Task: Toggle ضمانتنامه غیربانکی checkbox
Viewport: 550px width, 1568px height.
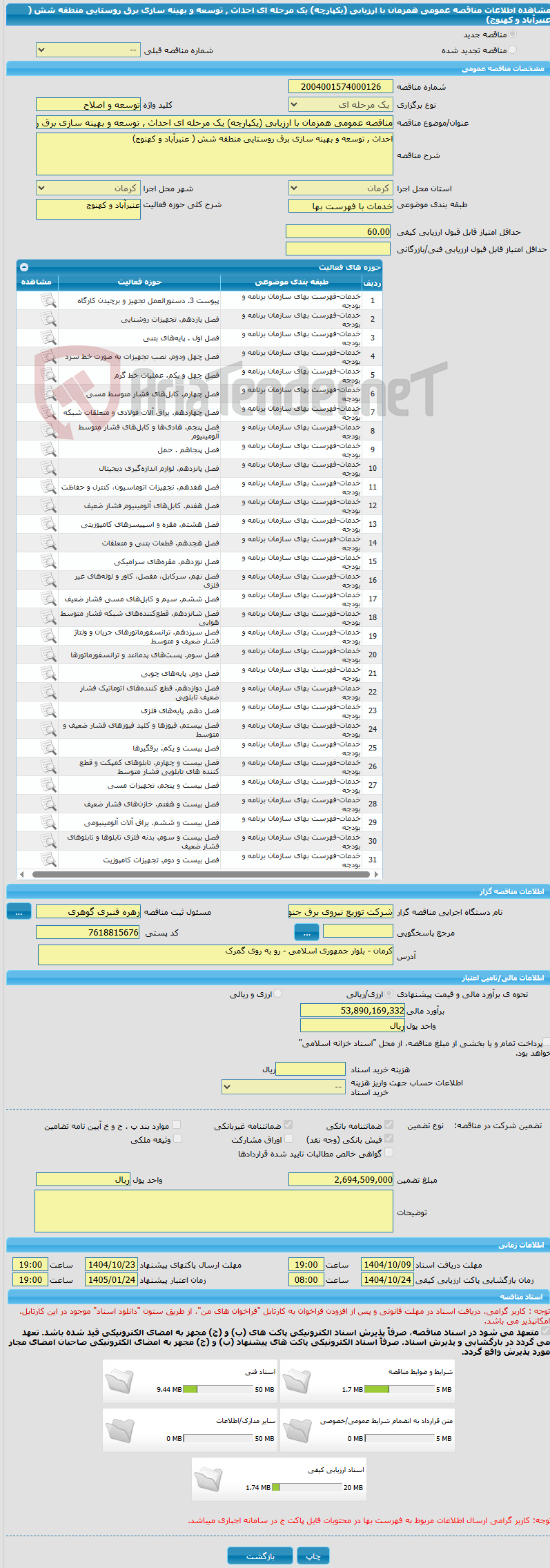Action: 288,1125
